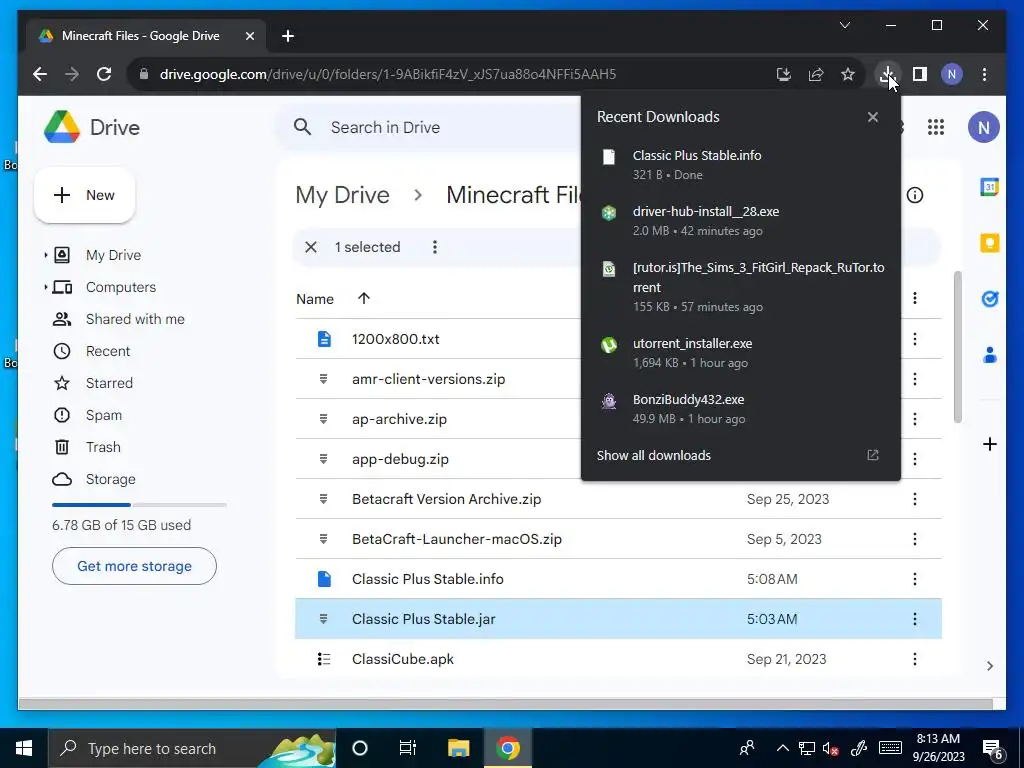Open Spam in the sidebar
This screenshot has height=768, width=1024.
coord(104,415)
